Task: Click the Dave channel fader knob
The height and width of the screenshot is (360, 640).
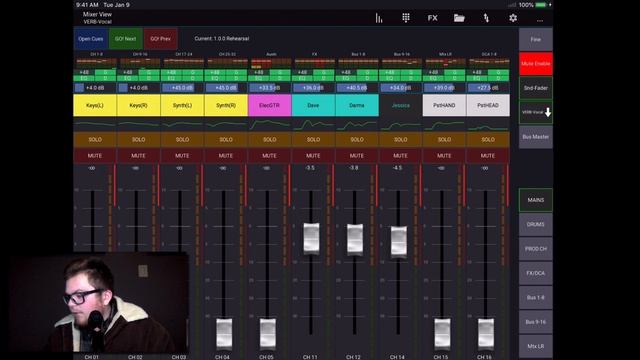Action: click(311, 239)
